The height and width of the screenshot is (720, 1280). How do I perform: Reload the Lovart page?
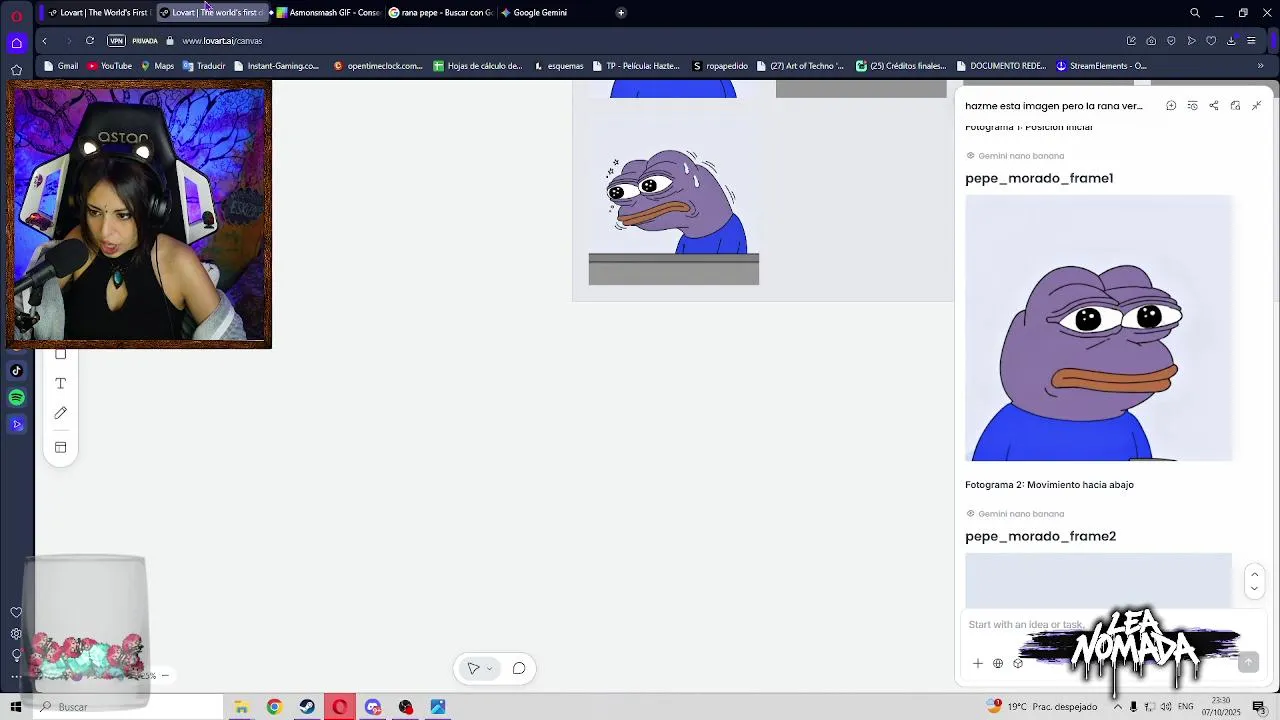[90, 41]
